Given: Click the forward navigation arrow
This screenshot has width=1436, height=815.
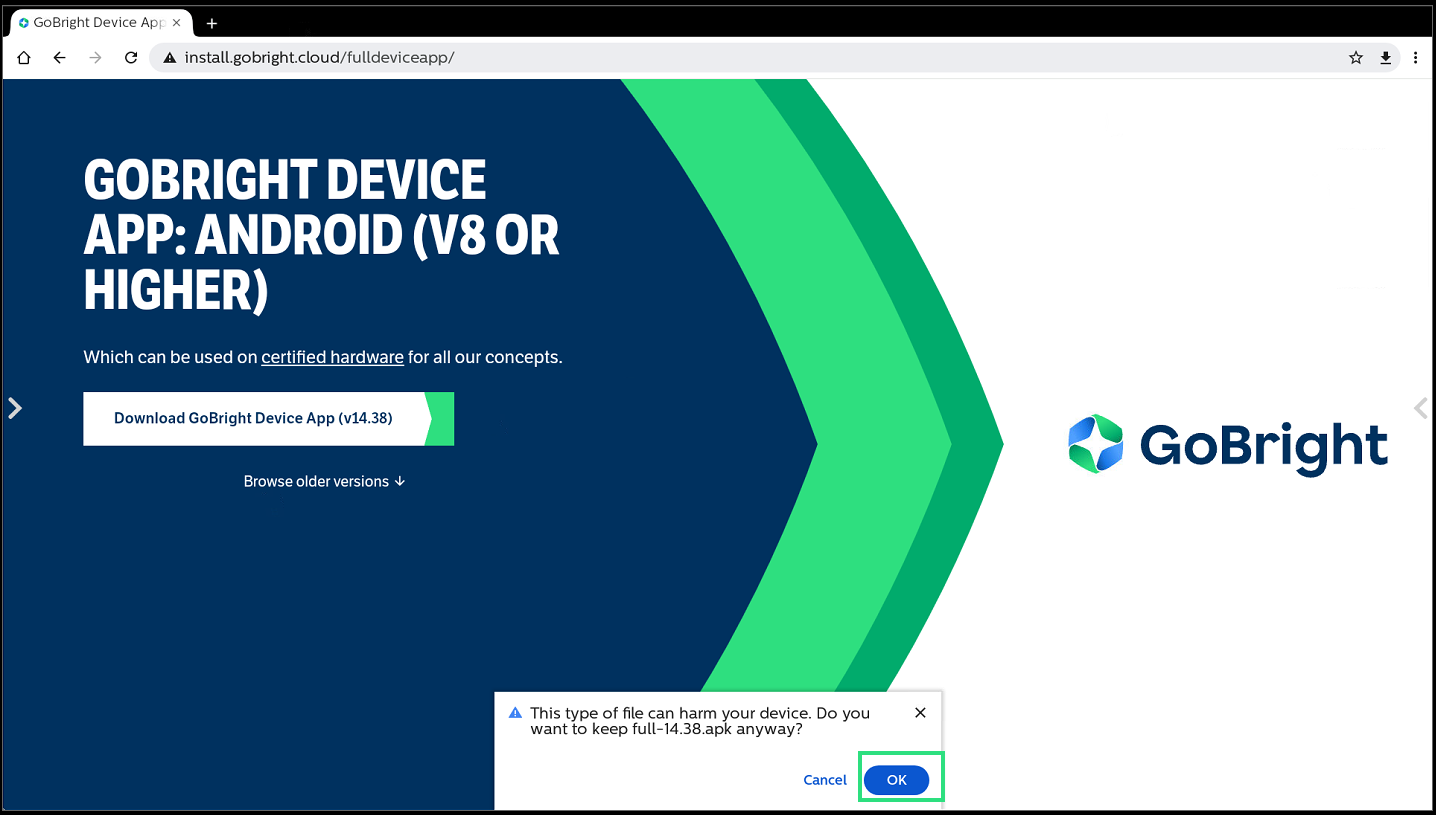Looking at the screenshot, I should pyautogui.click(x=95, y=58).
